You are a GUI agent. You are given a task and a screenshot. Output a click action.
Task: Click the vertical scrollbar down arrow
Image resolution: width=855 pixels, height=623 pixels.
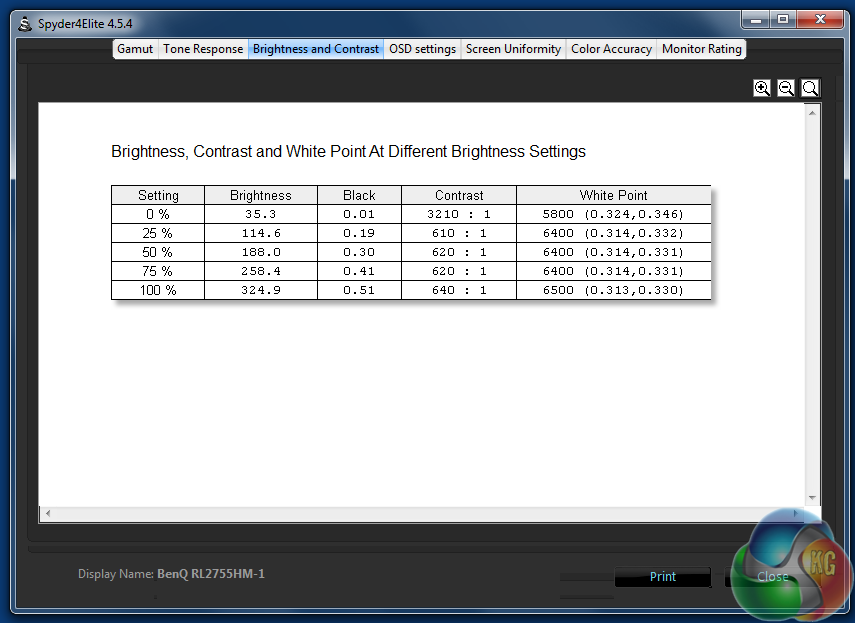(x=812, y=498)
